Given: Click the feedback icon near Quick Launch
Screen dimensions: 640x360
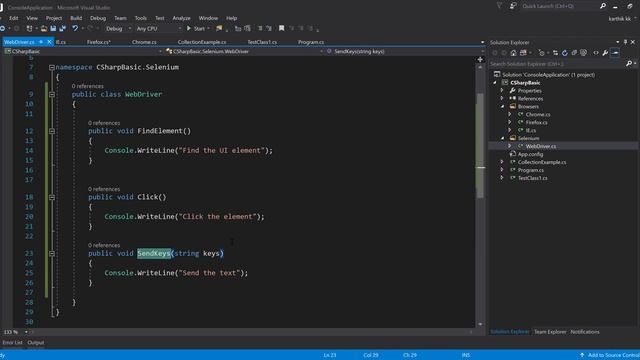Looking at the screenshot, I should [x=513, y=6].
